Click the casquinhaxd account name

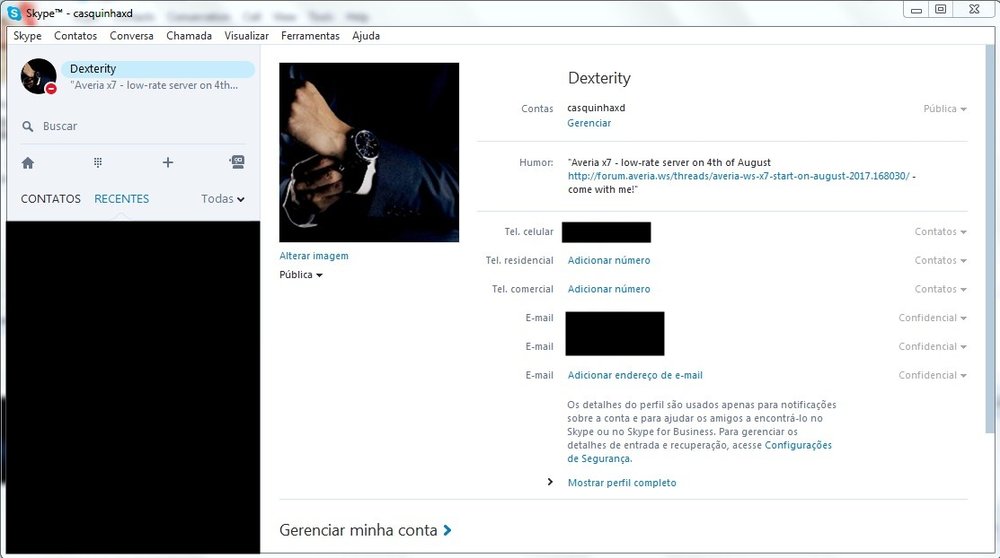click(x=596, y=108)
